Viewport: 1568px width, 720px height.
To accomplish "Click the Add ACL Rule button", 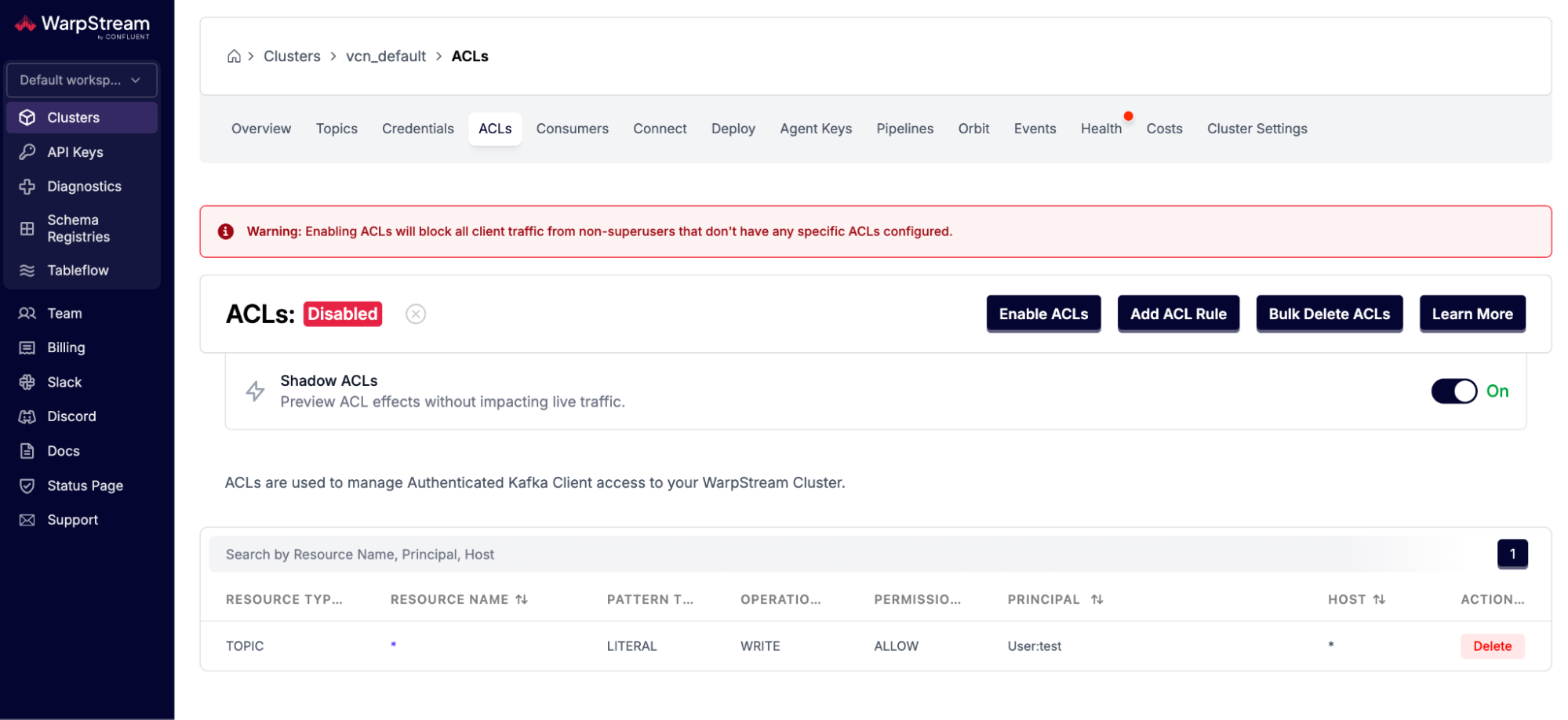I will (x=1177, y=314).
